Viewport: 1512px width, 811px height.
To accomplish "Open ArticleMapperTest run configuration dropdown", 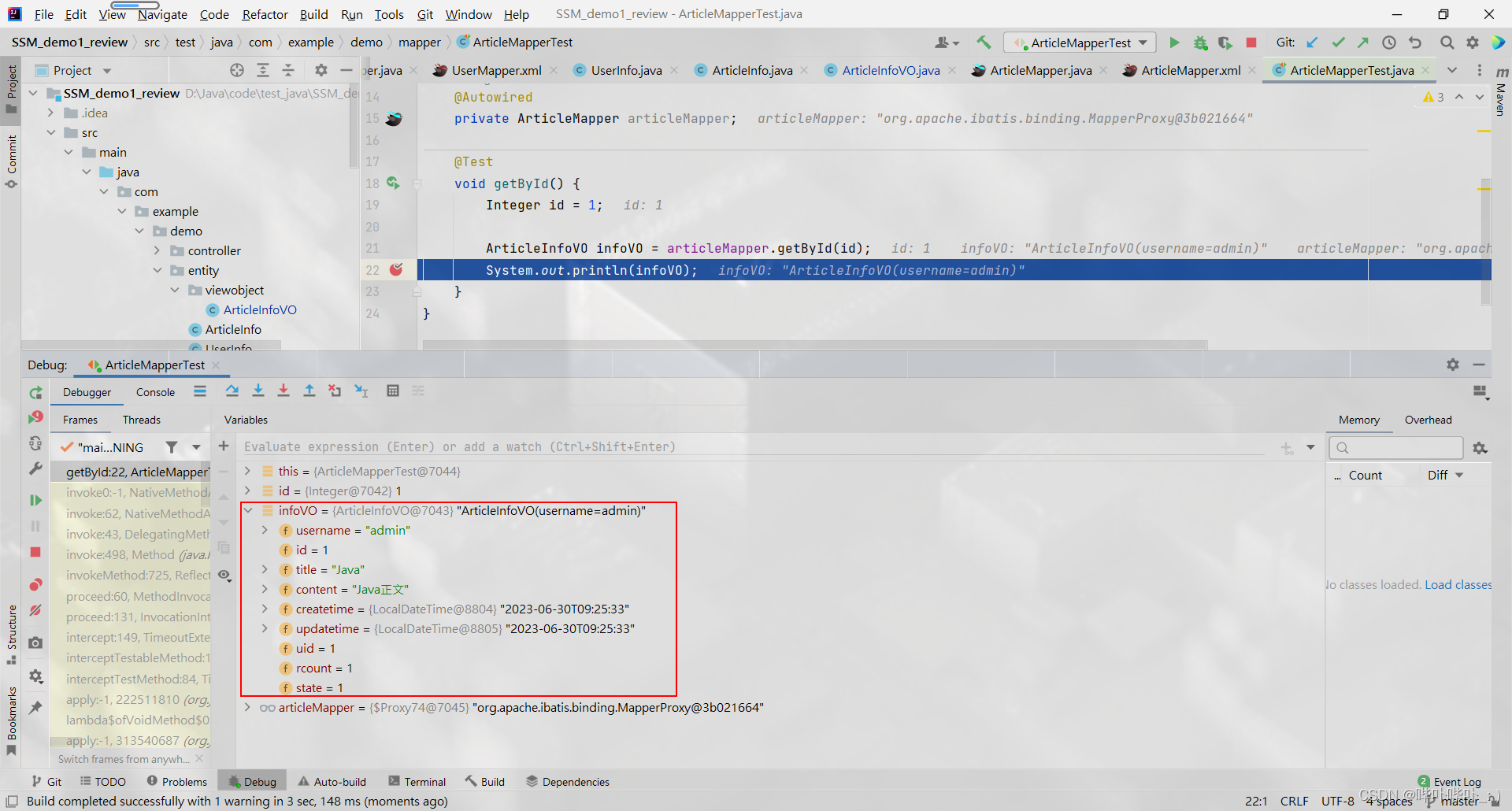I will [x=1080, y=43].
